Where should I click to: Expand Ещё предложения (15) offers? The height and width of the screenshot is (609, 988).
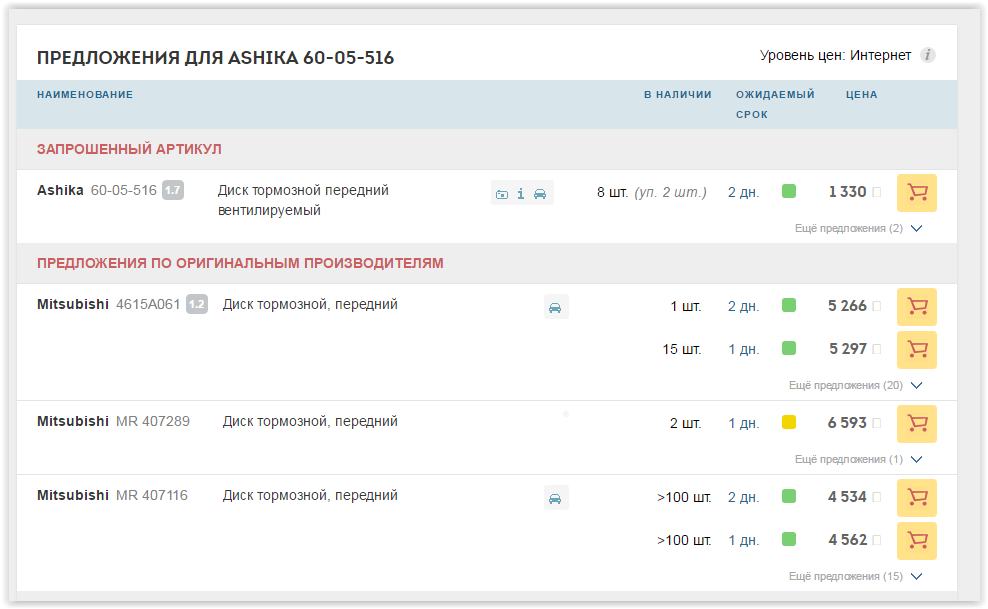point(856,576)
